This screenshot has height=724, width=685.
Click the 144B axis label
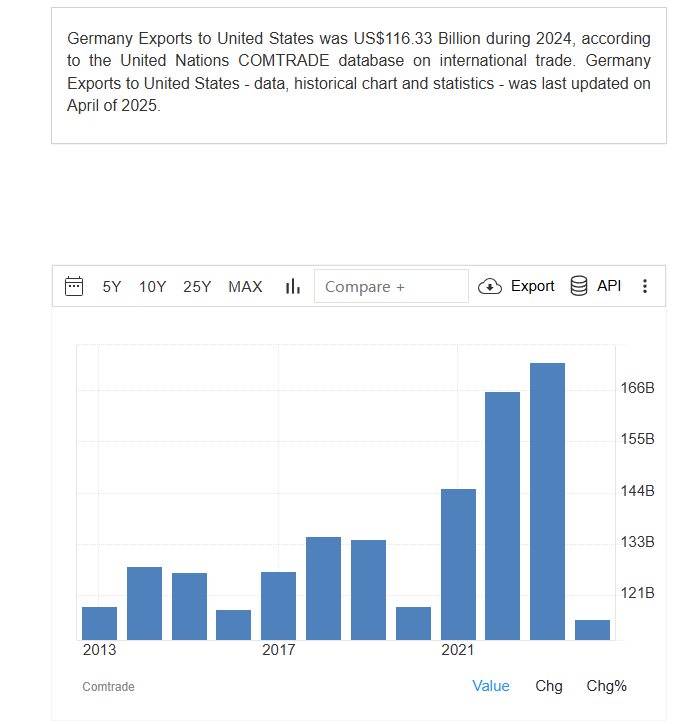tap(637, 490)
